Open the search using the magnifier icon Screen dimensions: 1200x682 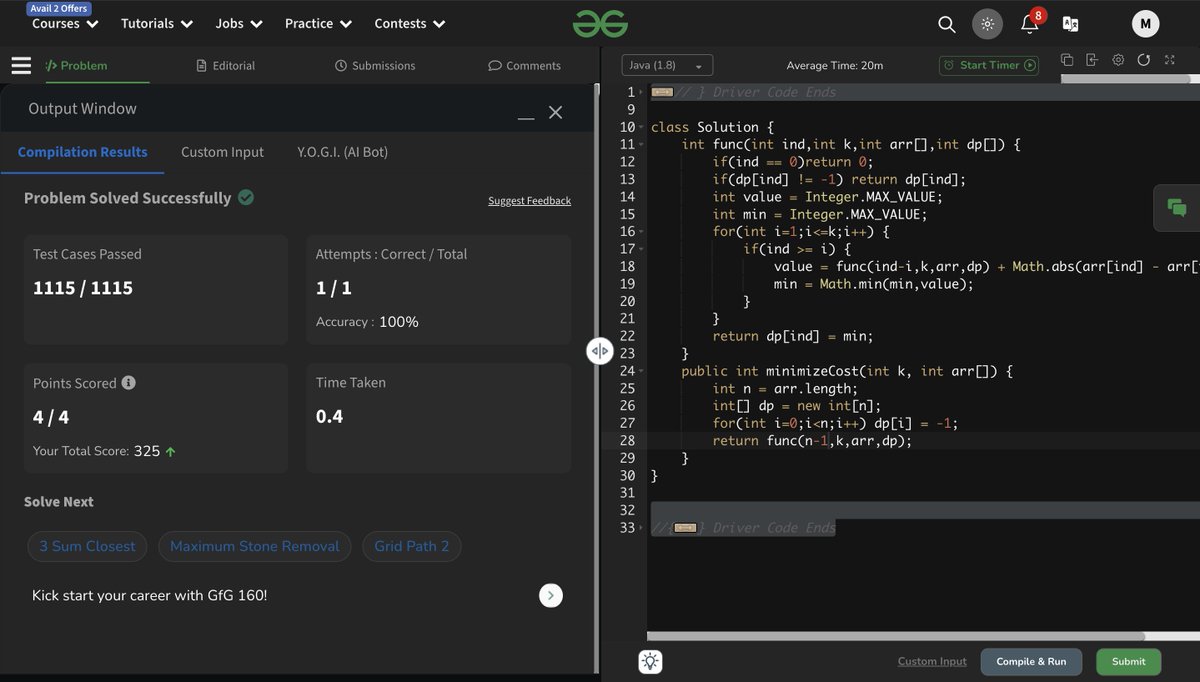pos(946,23)
